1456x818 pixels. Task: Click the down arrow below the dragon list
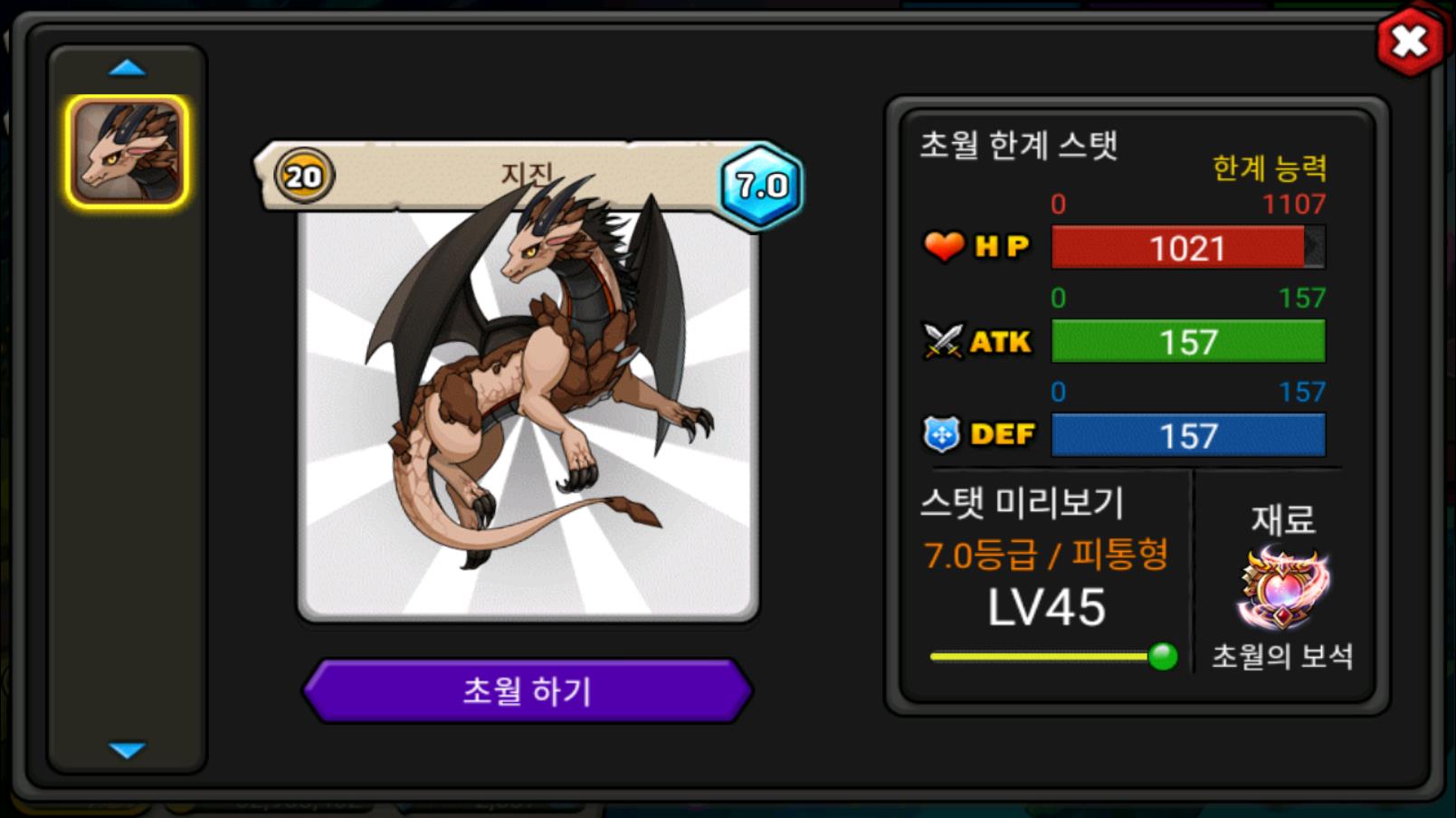coord(127,749)
